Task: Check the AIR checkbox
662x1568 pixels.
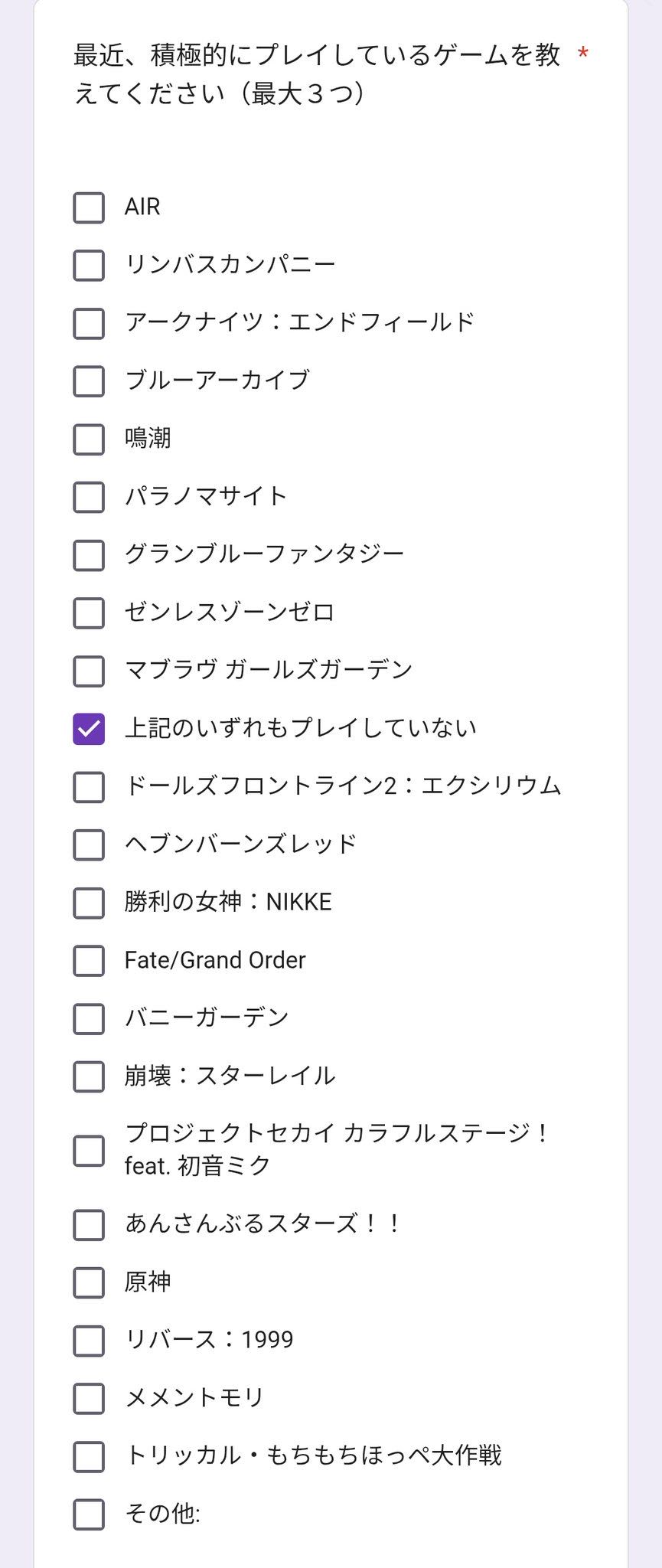Action: (89, 207)
